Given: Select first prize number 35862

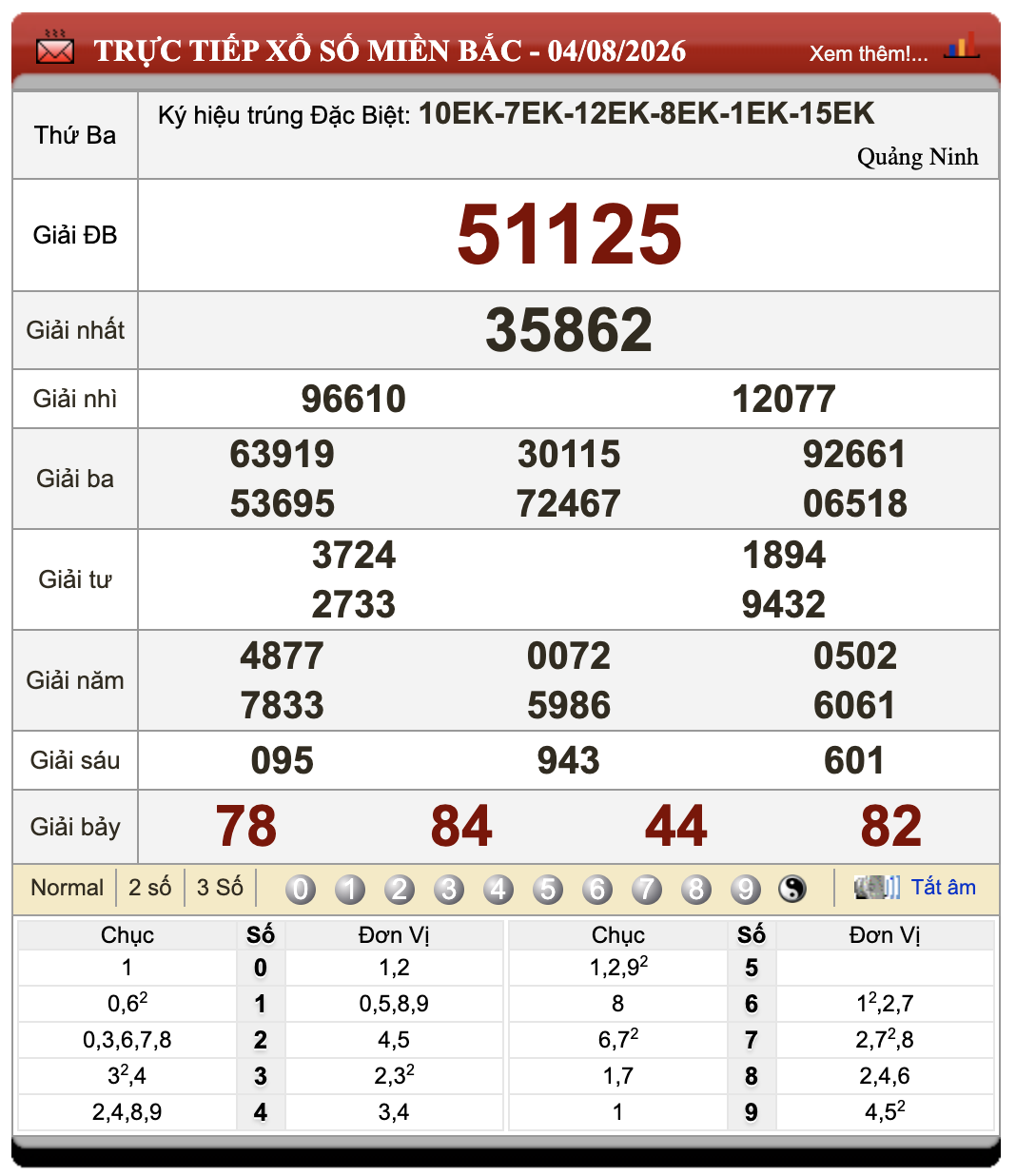Looking at the screenshot, I should click(569, 330).
